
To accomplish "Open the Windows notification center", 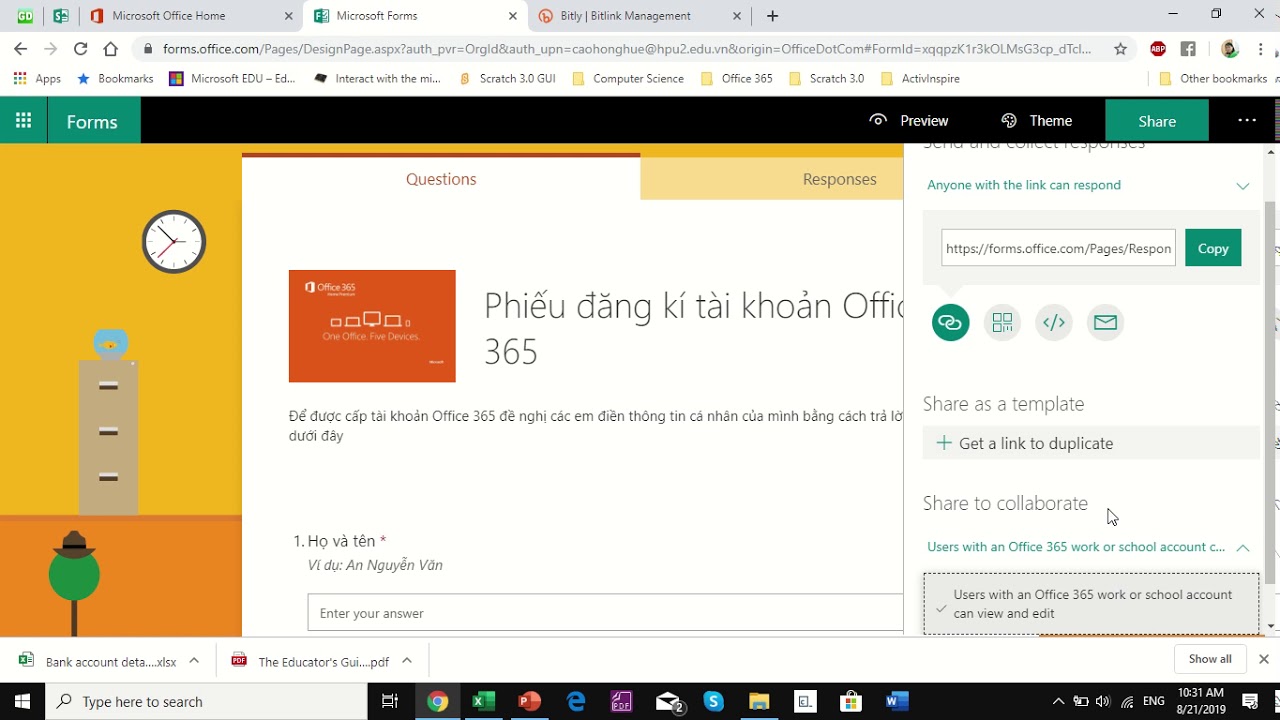I will tap(1250, 701).
